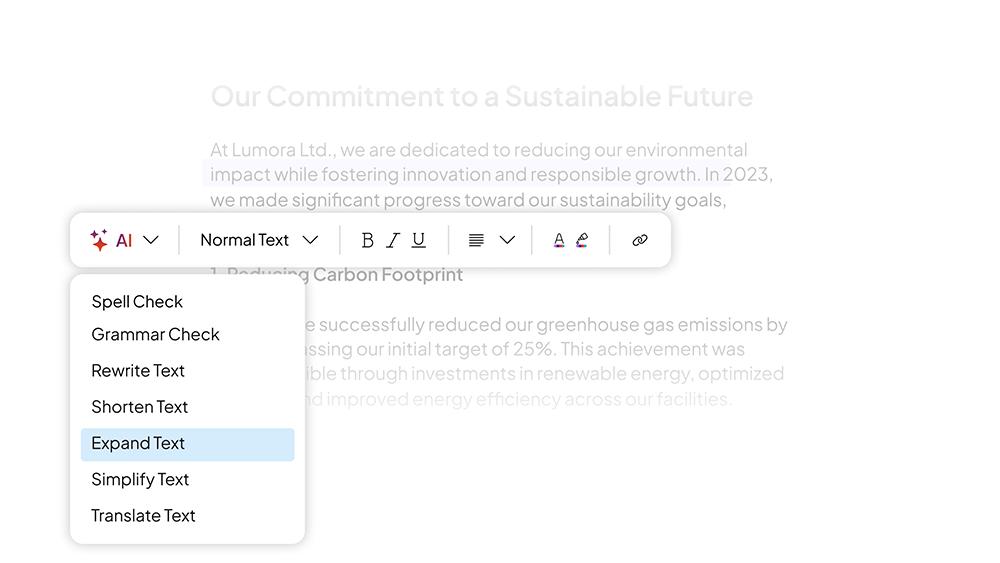The image size is (1000, 563).
Task: Select Grammar Check option
Action: click(x=155, y=334)
